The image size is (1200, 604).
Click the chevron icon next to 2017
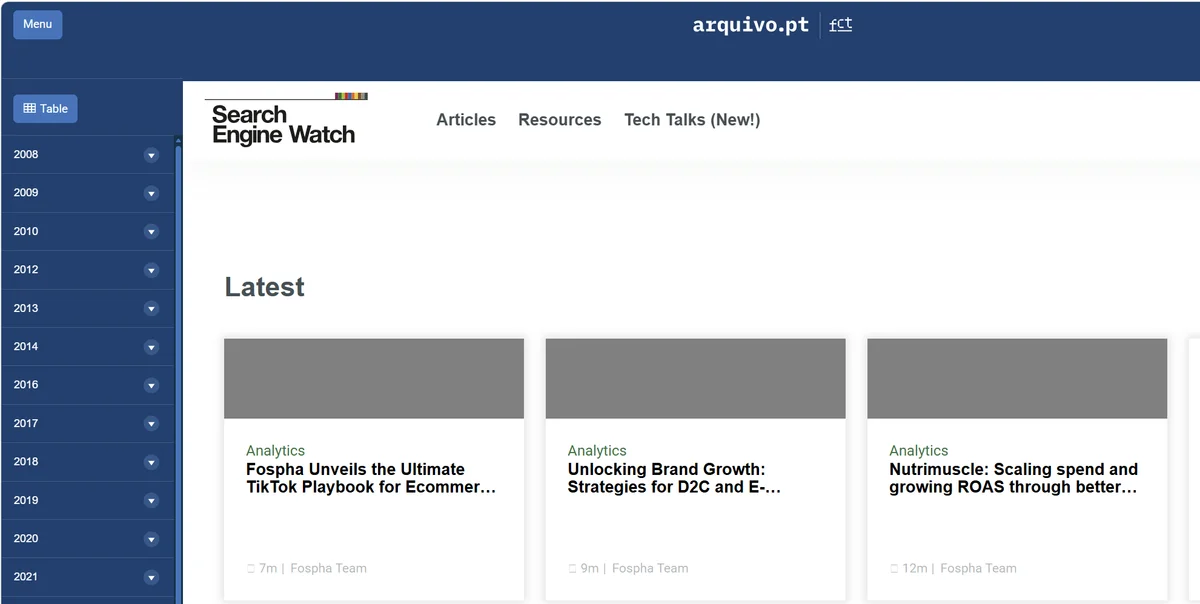coord(151,424)
